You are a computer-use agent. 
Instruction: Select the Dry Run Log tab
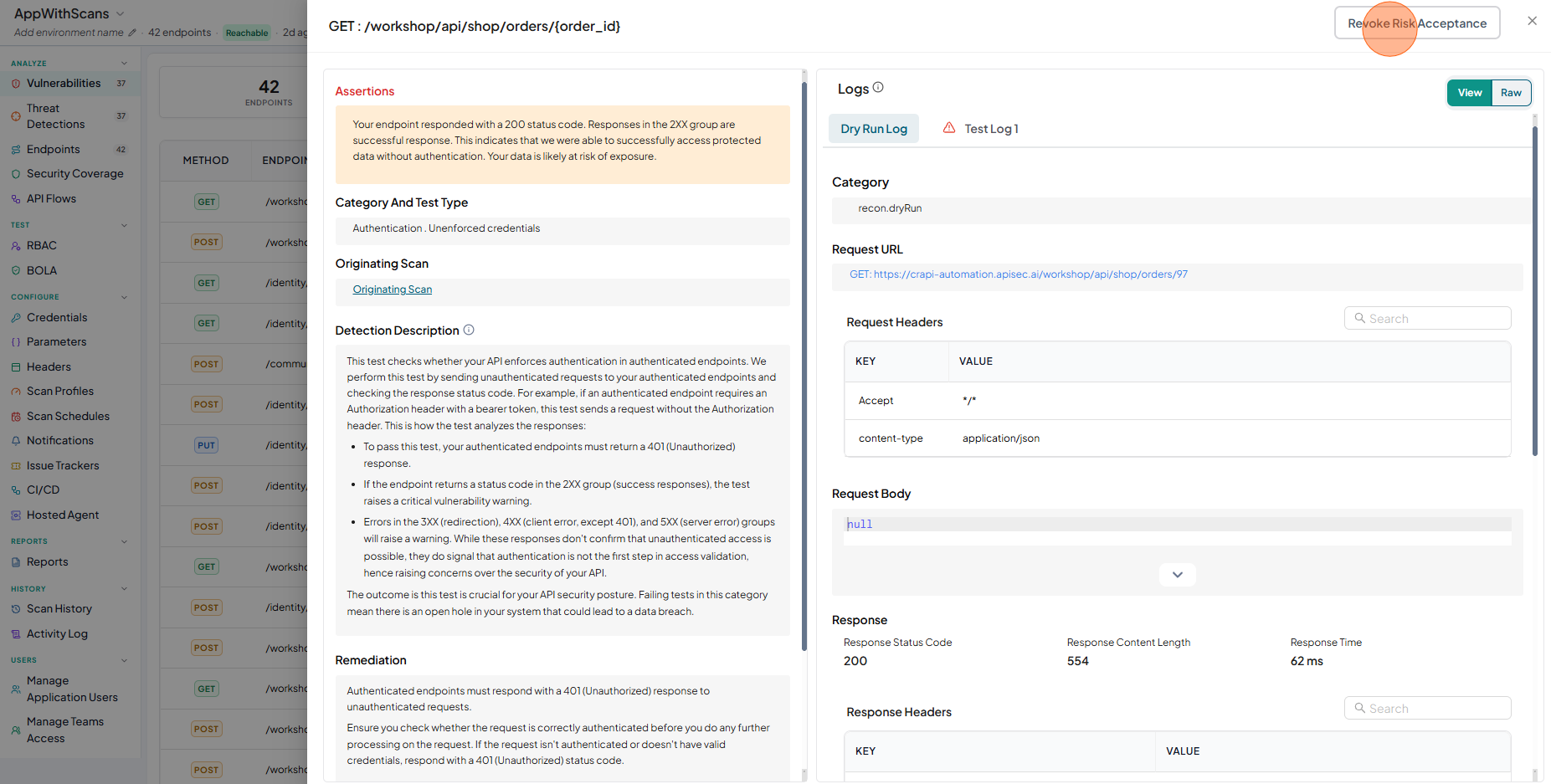pyautogui.click(x=874, y=129)
